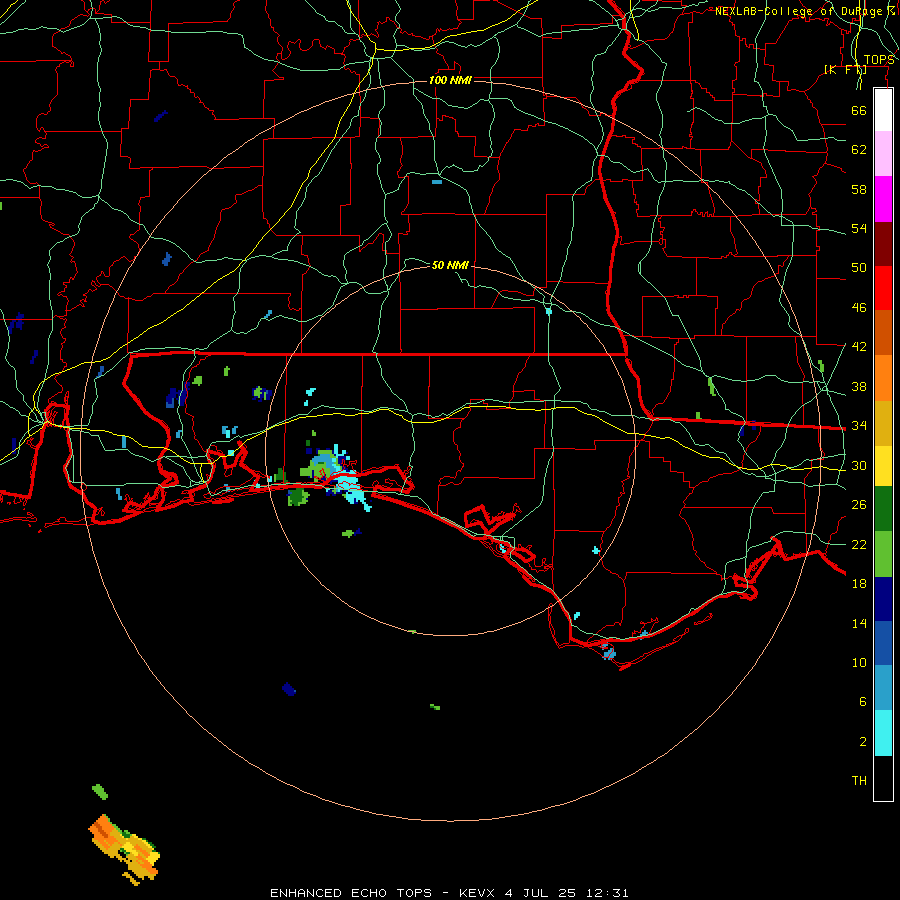
Task: Click the cyan echo cluster on the coastline
Action: 351,487
